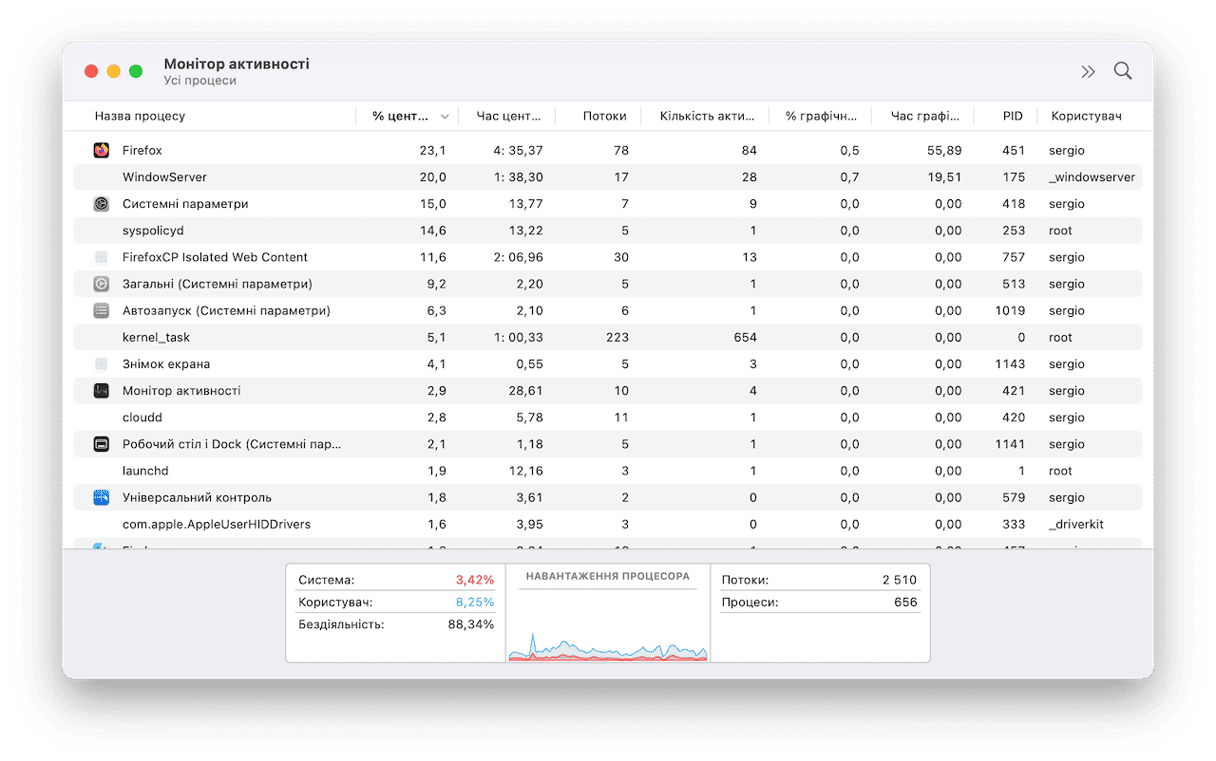Click CPU time 28,61 of Монітор активності
The height and width of the screenshot is (761, 1216).
(x=526, y=391)
